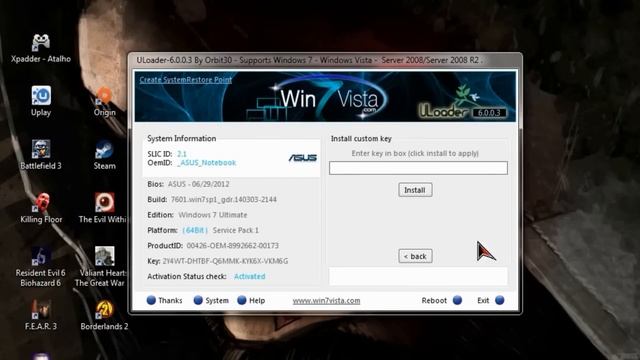Click the key value 2Y4WT-DHTBF-Q6MMK-KYK6X-VKM6G
The width and height of the screenshot is (640, 360).
[x=225, y=261]
